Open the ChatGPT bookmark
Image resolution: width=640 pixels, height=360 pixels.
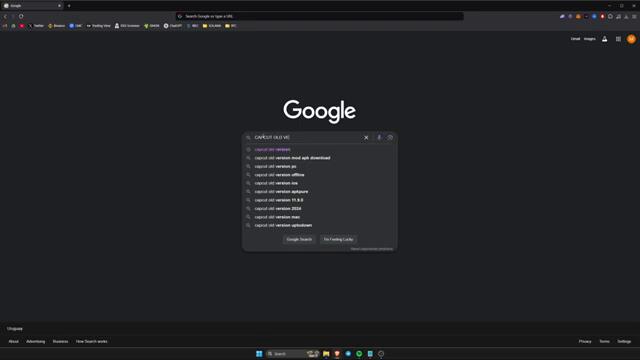(x=173, y=26)
